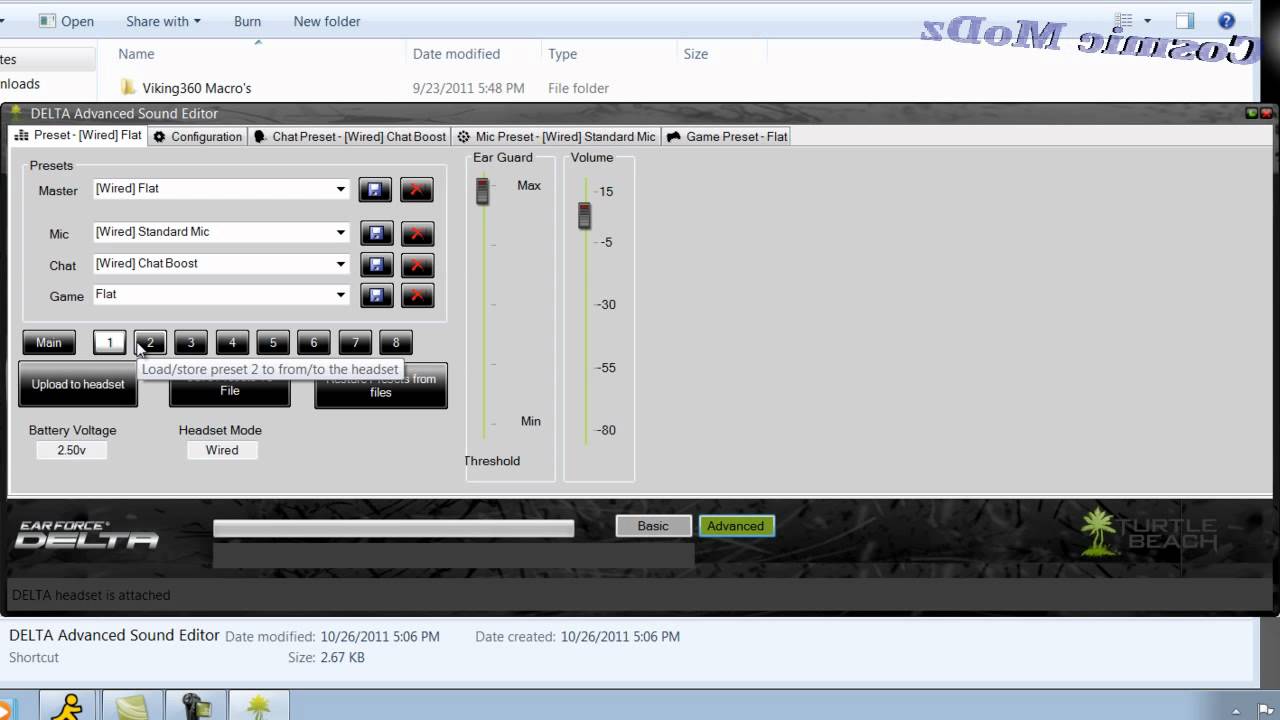Click Burn in Explorer toolbar

pos(247,21)
